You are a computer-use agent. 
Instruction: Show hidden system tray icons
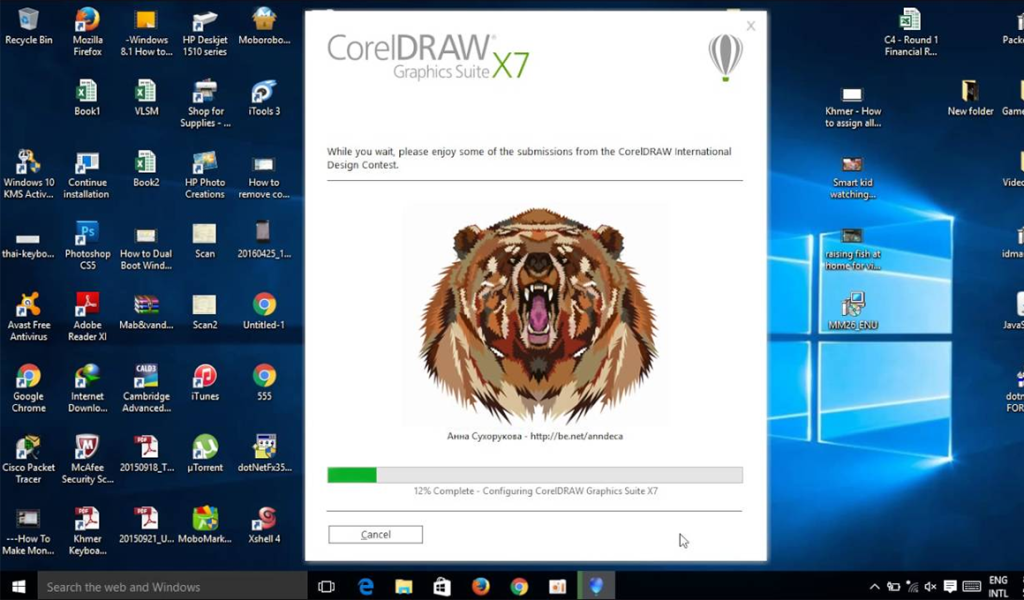(875, 586)
